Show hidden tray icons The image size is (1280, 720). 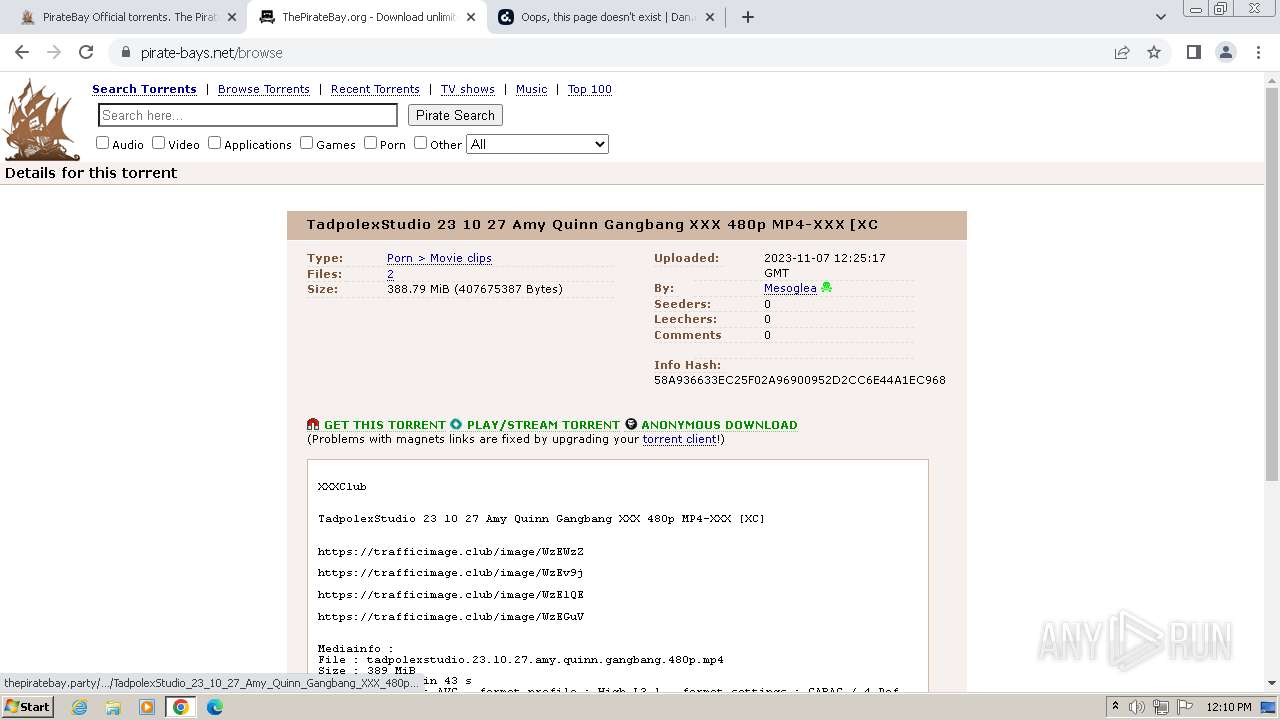(x=1115, y=707)
